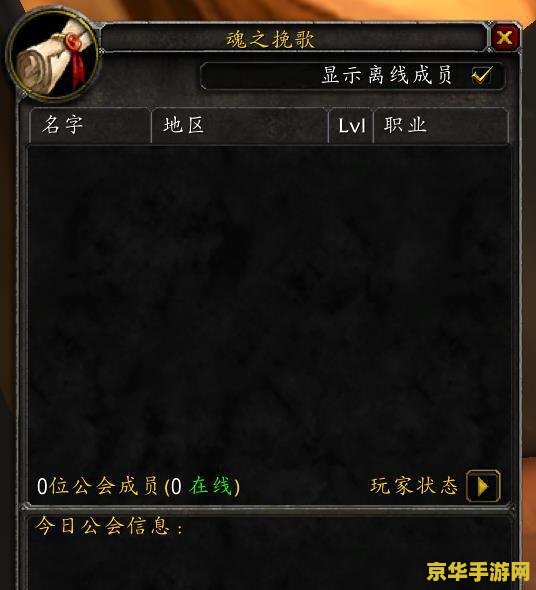
Task: Sort members by 职业 column
Action: 441,125
